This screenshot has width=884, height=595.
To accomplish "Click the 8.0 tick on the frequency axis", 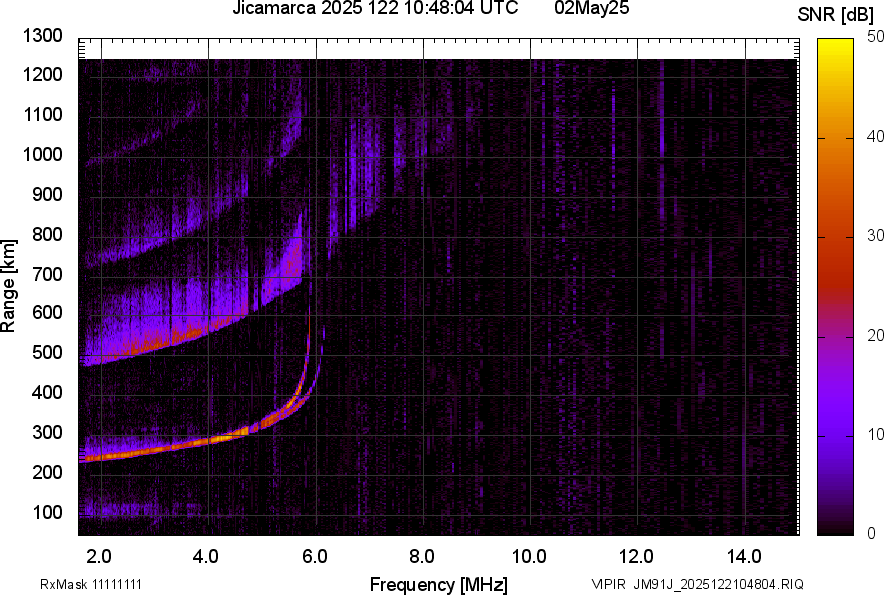I will click(422, 555).
